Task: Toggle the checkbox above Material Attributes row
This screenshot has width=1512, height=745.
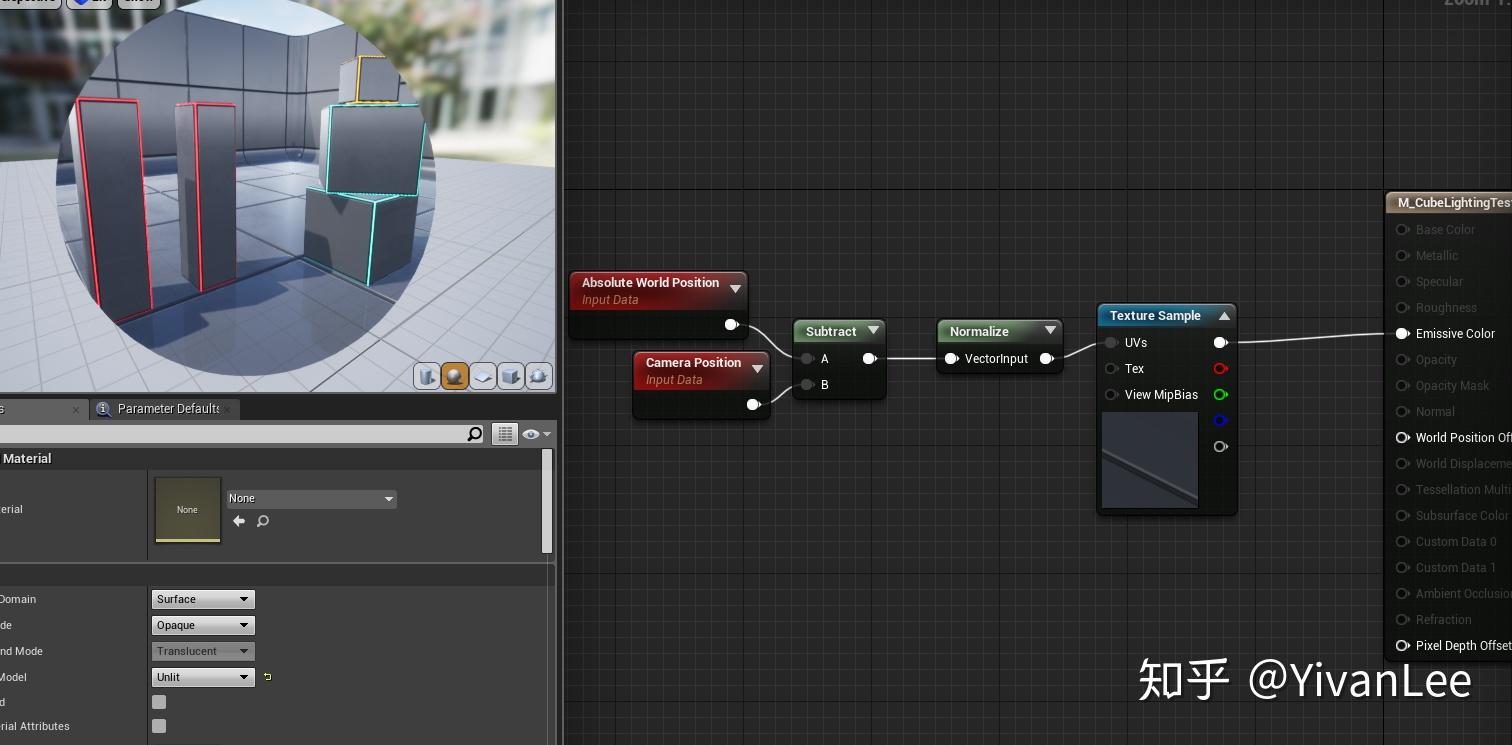Action: tap(159, 702)
